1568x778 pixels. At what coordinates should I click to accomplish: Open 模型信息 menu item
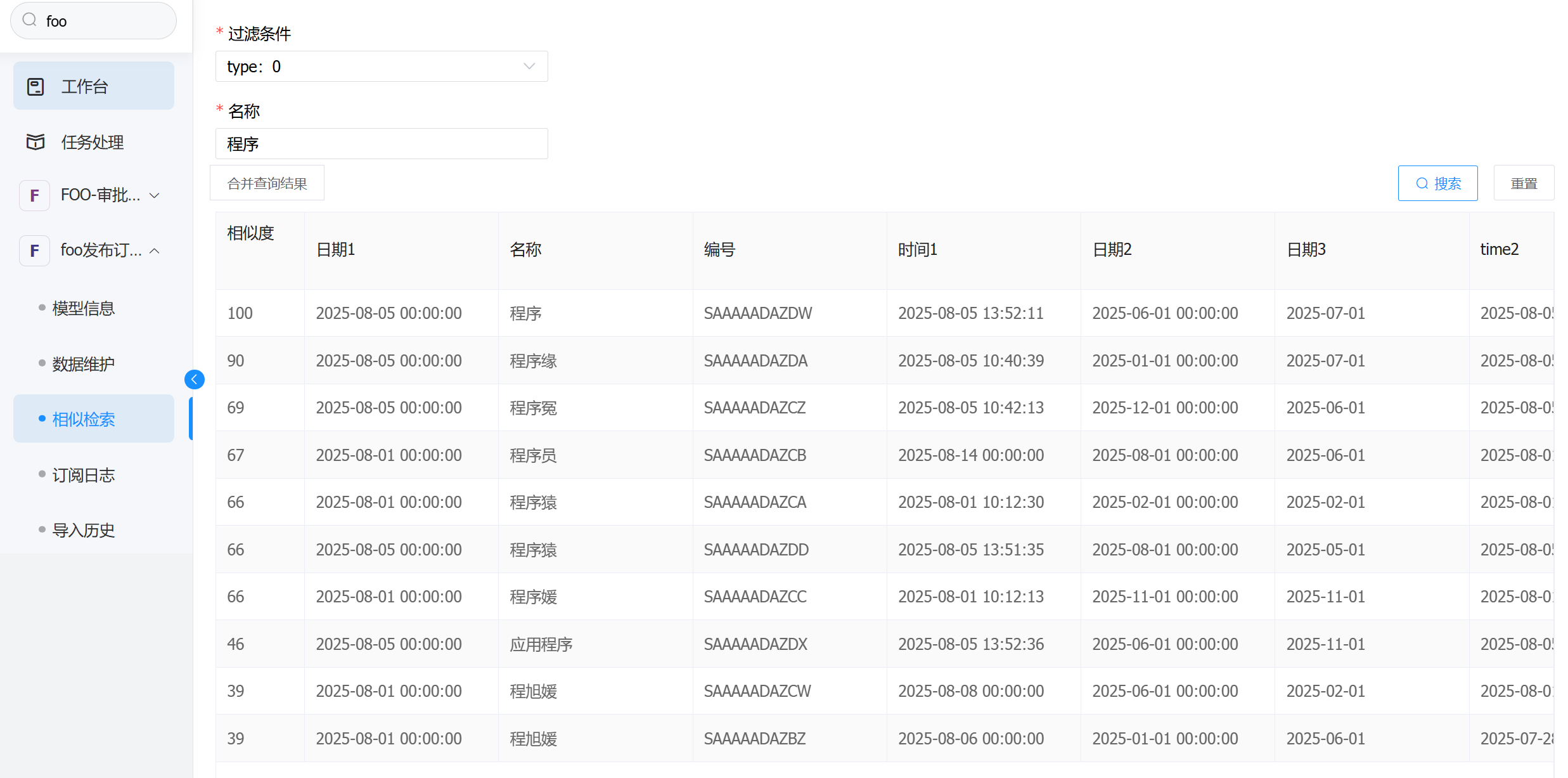pyautogui.click(x=83, y=308)
